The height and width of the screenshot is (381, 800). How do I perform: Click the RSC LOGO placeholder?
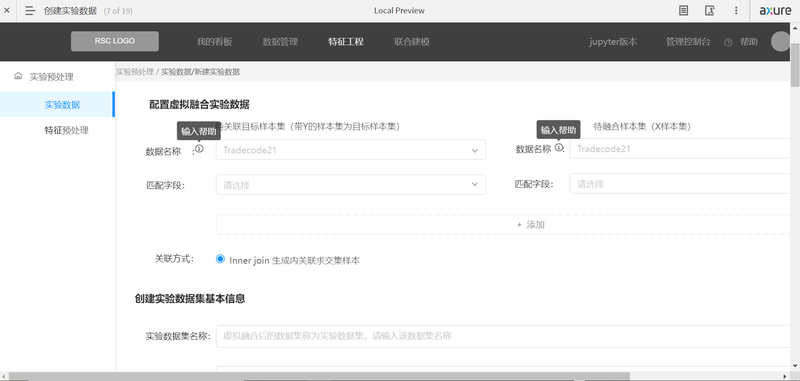pos(115,41)
